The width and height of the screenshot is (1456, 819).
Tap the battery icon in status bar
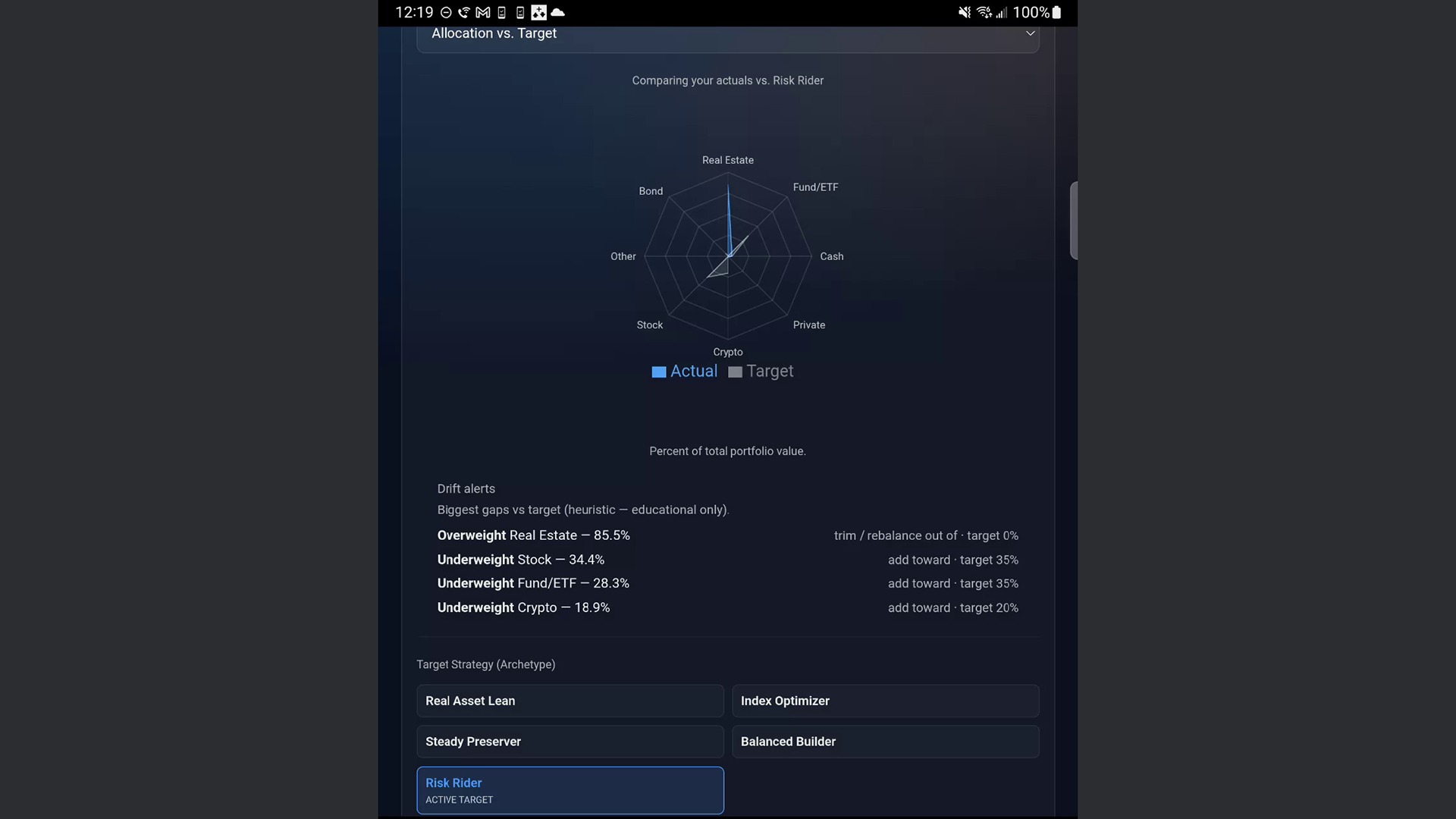[1056, 12]
